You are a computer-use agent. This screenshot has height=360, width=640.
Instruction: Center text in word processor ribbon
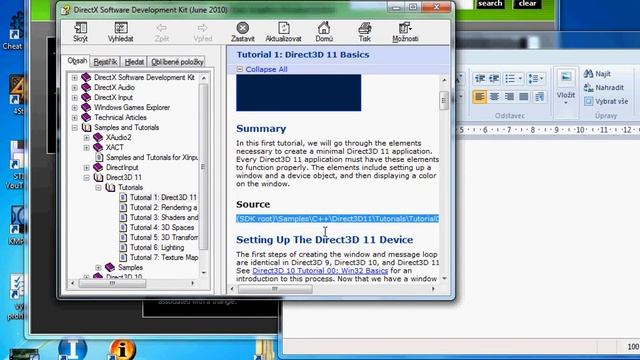[494, 97]
